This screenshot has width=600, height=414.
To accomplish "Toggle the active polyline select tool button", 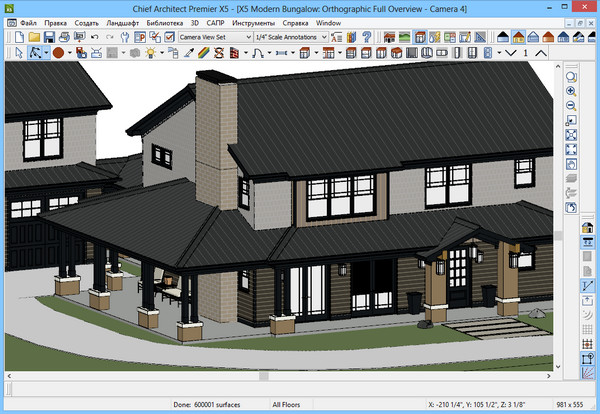I will (x=35, y=53).
